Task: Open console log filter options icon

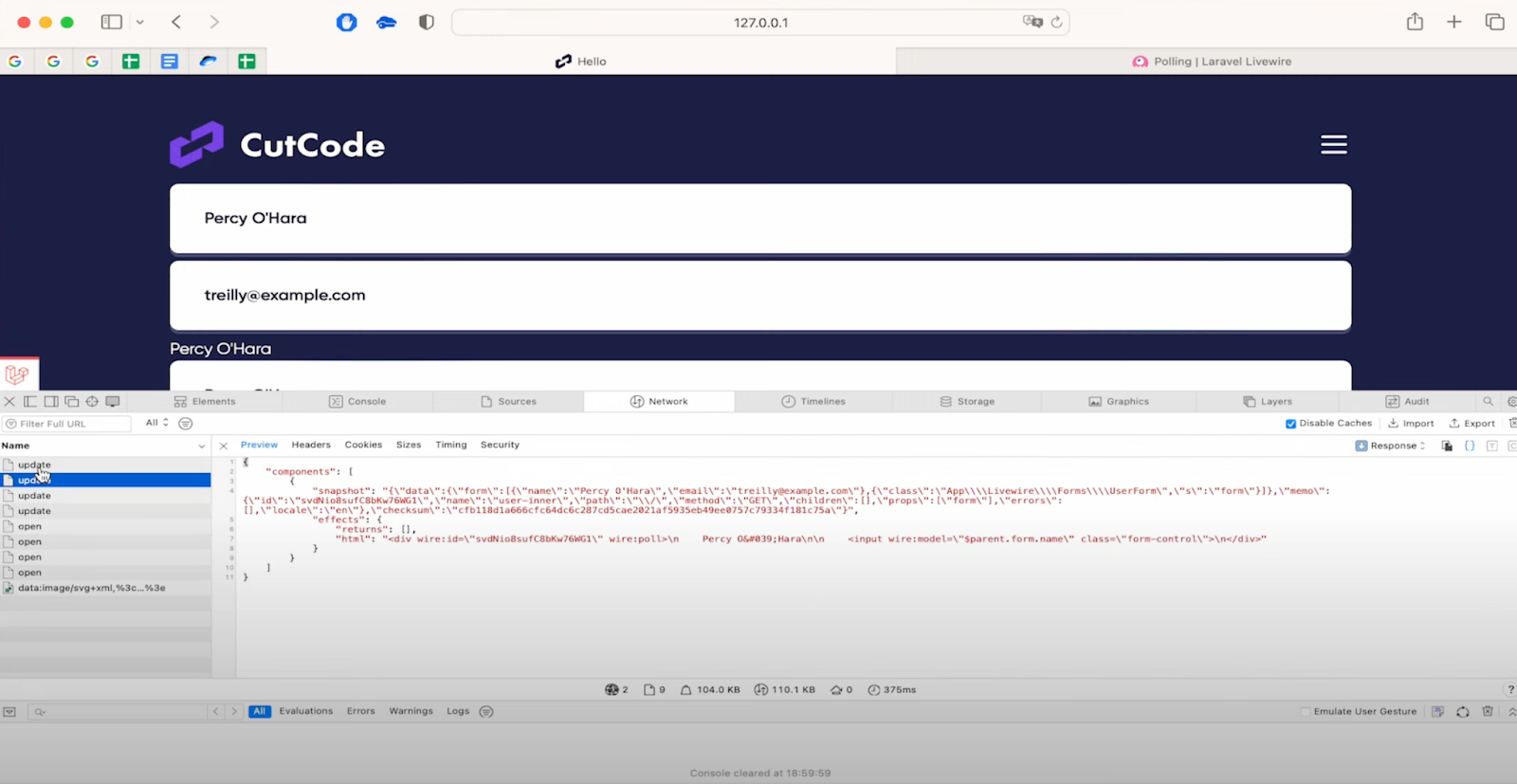Action: (486, 712)
